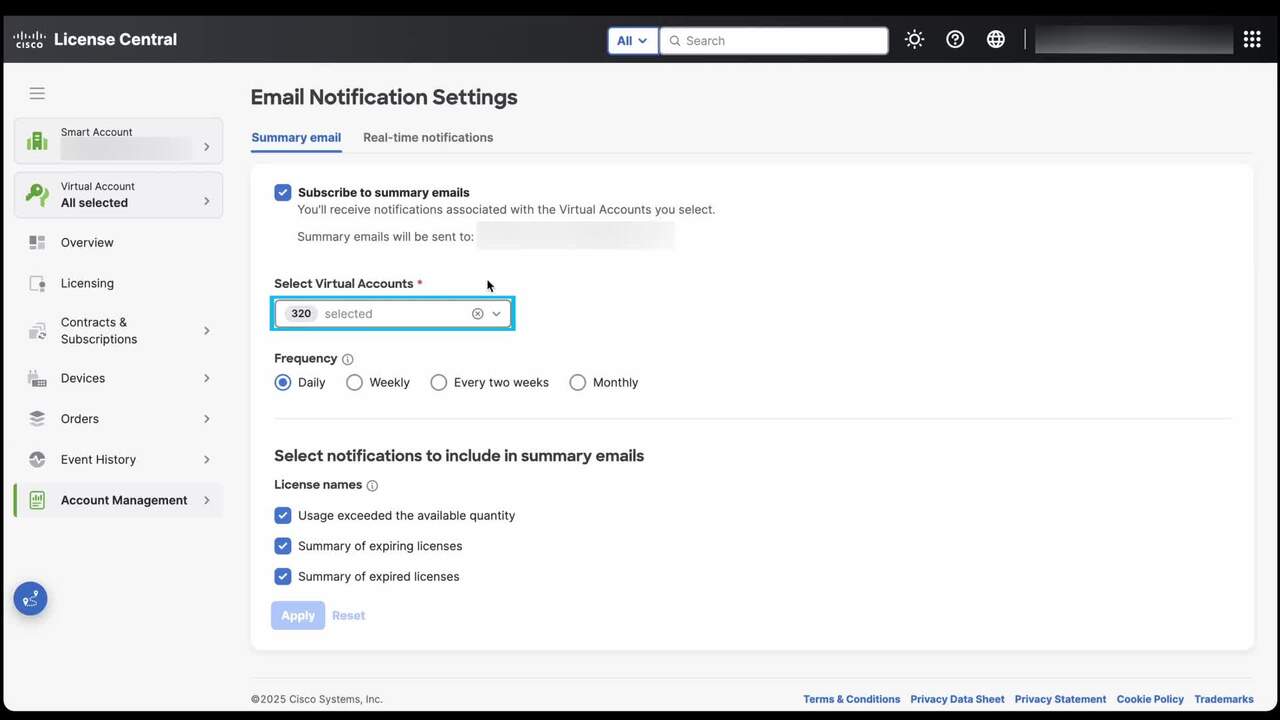Open the apps grid launcher icon
The image size is (1280, 720).
pos(1252,40)
